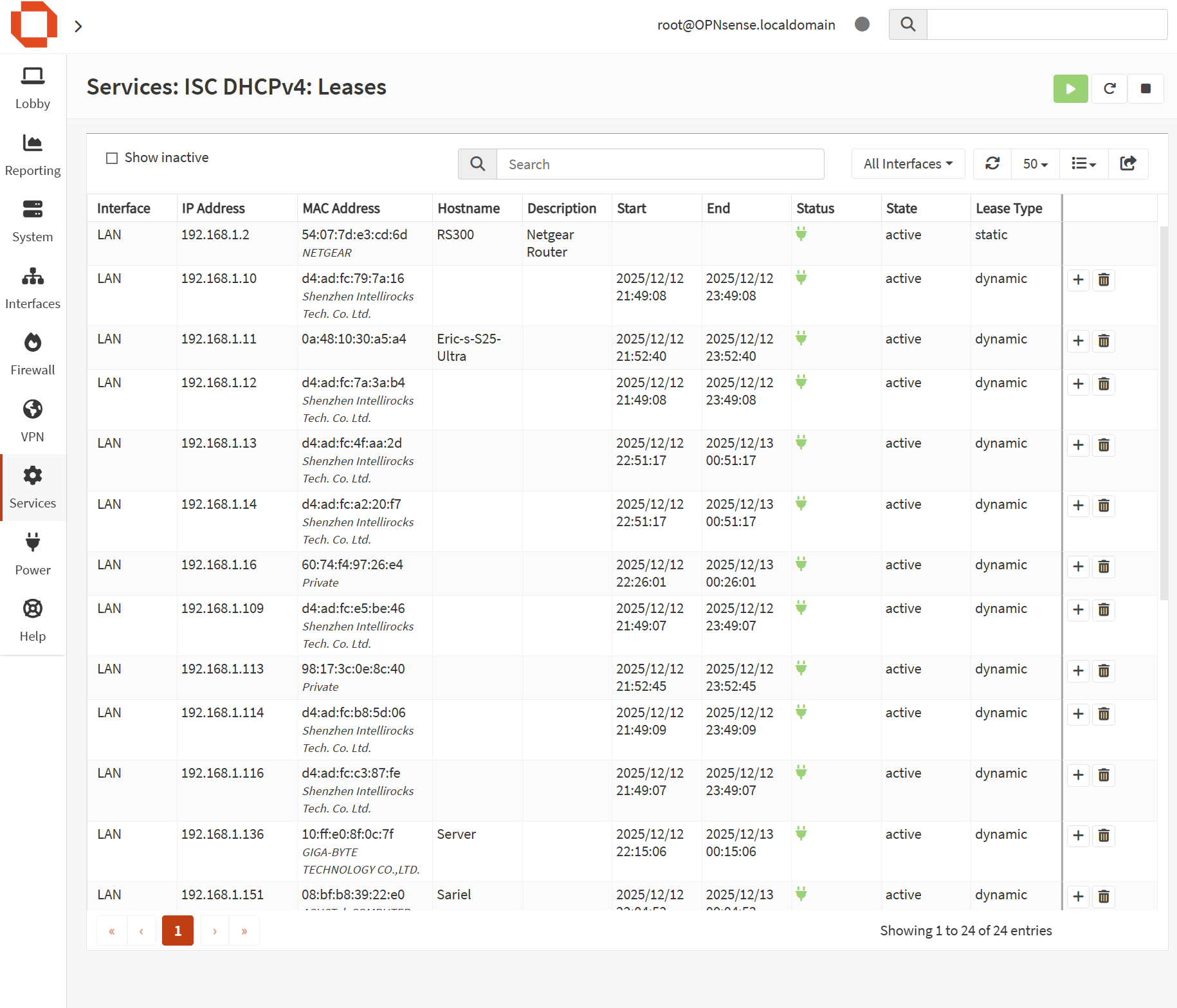Stop the DHCPv4 service
1177x1008 pixels.
pos(1145,89)
